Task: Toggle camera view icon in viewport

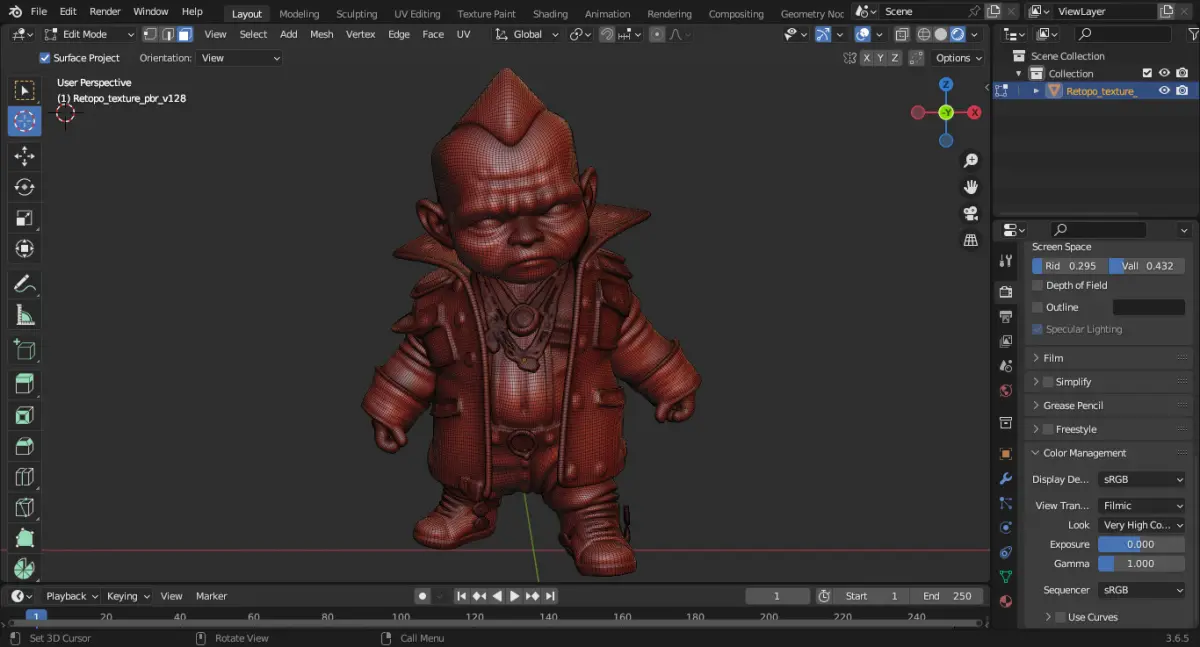Action: 970,214
